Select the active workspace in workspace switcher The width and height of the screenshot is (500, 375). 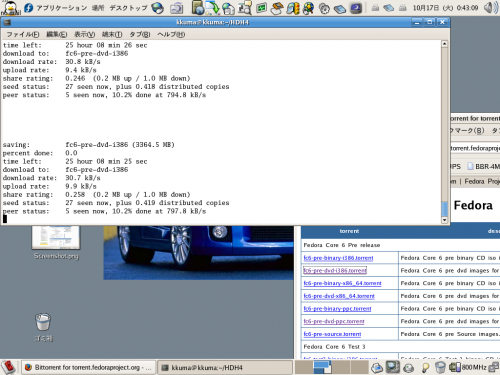click(x=322, y=367)
